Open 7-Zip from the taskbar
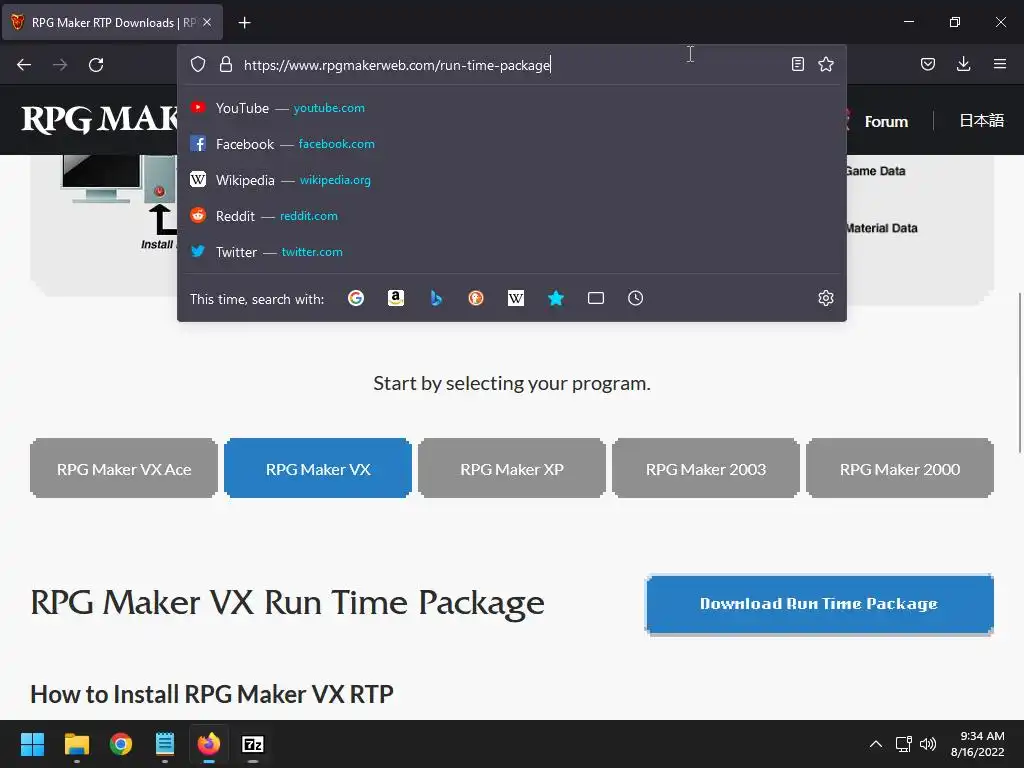1024x768 pixels. click(x=253, y=744)
